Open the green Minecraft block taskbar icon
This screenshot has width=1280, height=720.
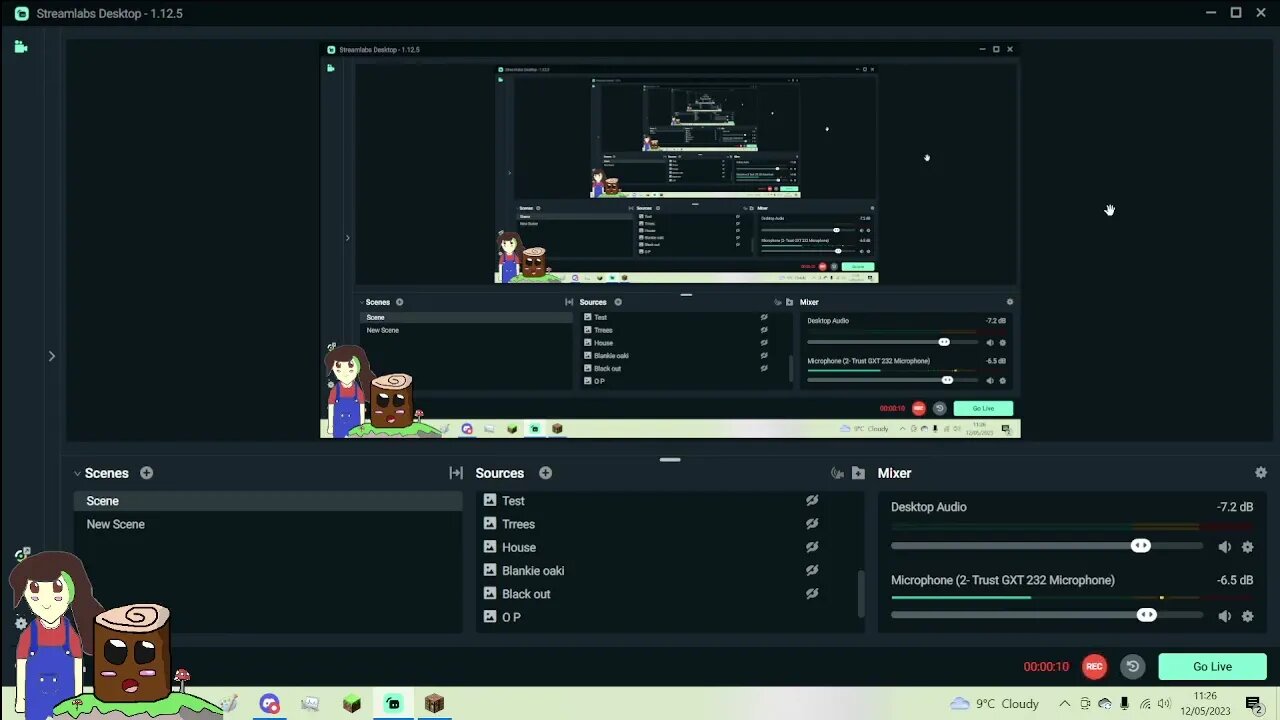tap(351, 704)
